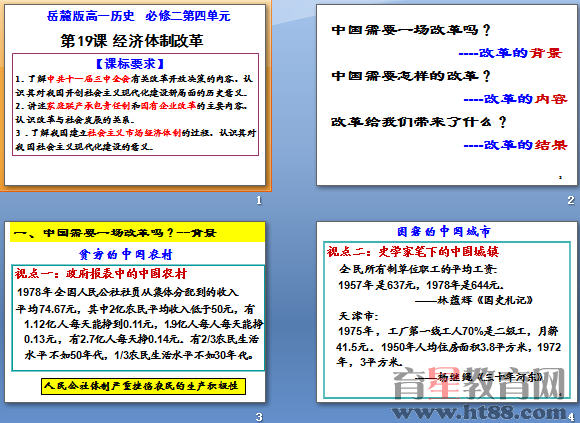
Task: Open slide 4 about 困窘的中国城市
Action: point(448,312)
